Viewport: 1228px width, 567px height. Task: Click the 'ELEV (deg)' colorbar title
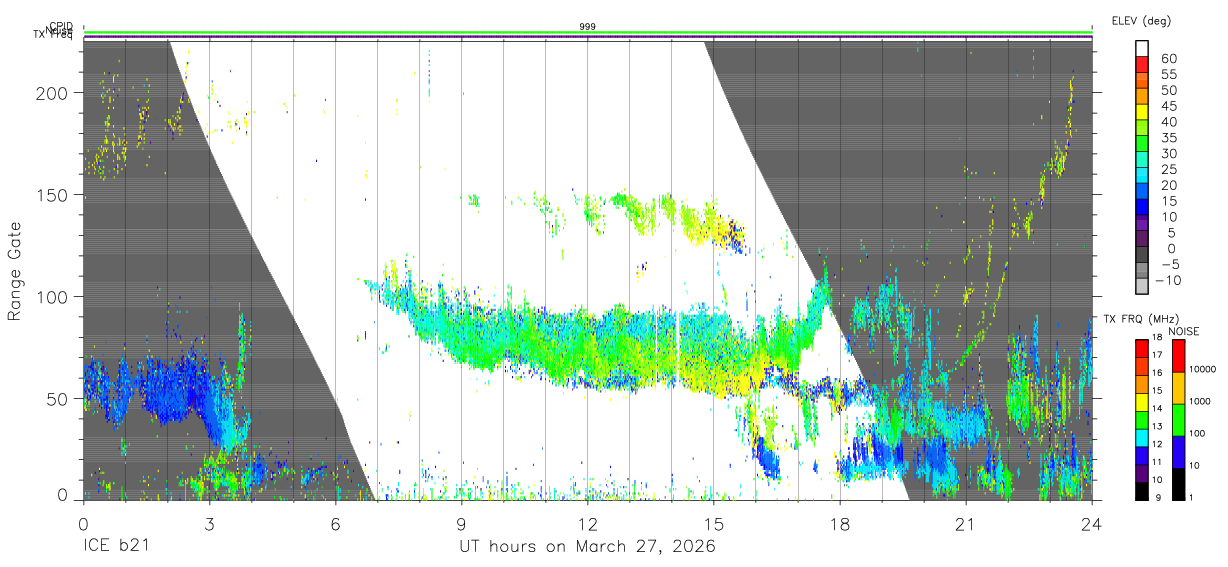point(1142,20)
